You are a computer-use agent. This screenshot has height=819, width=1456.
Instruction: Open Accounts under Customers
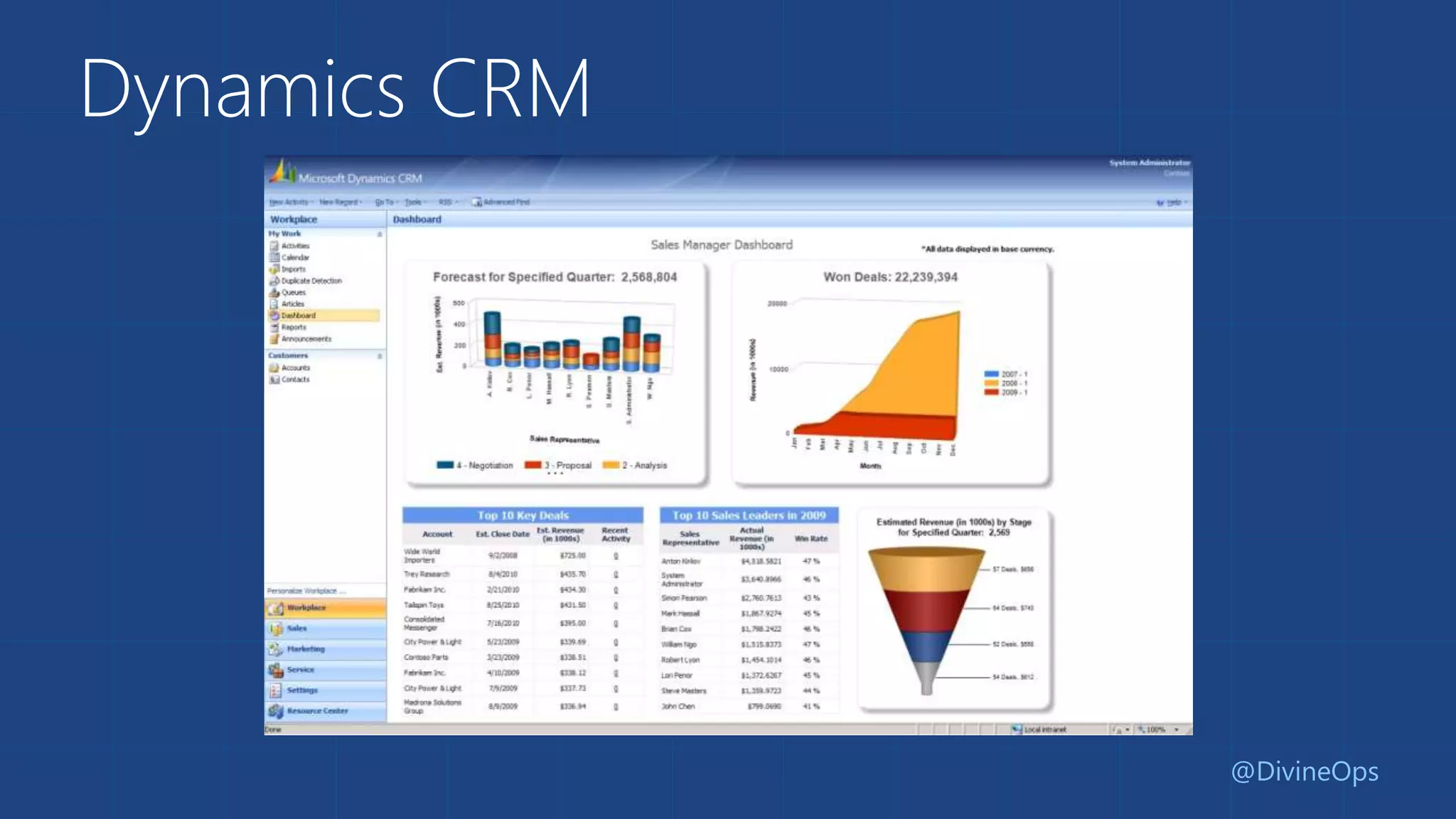[295, 368]
